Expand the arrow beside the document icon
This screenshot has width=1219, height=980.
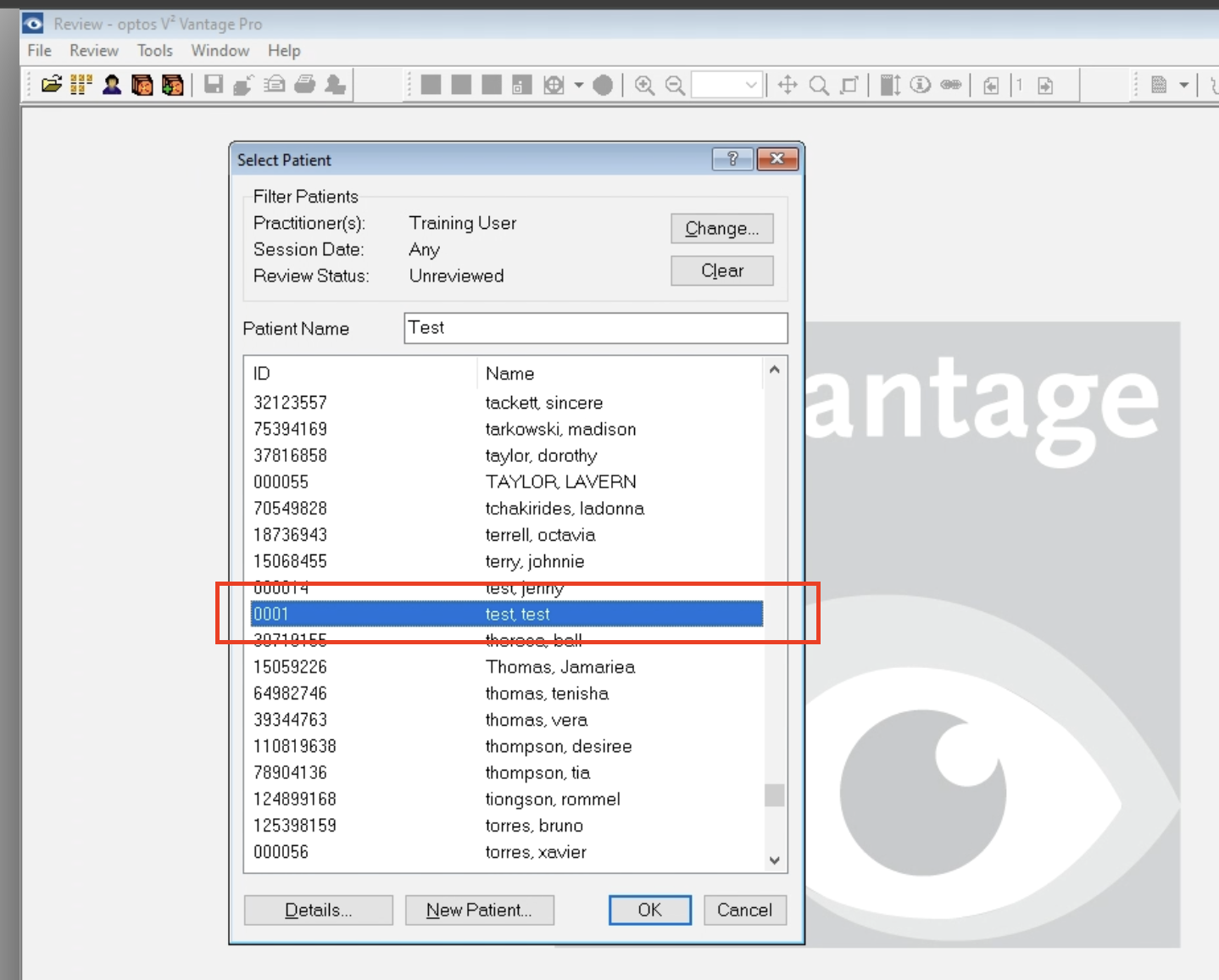click(x=1183, y=85)
